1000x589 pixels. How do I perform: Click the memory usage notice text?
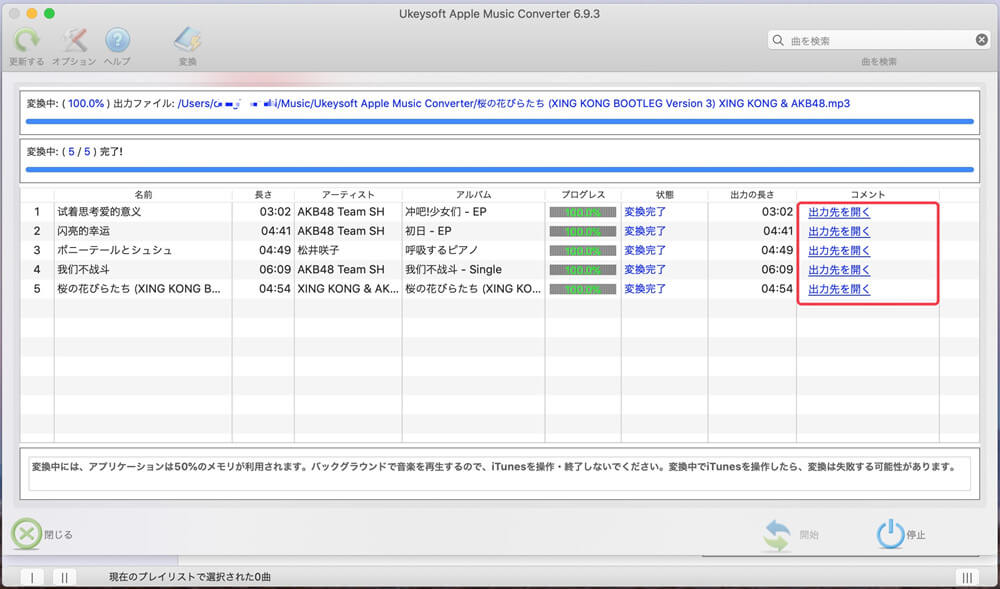tap(494, 467)
